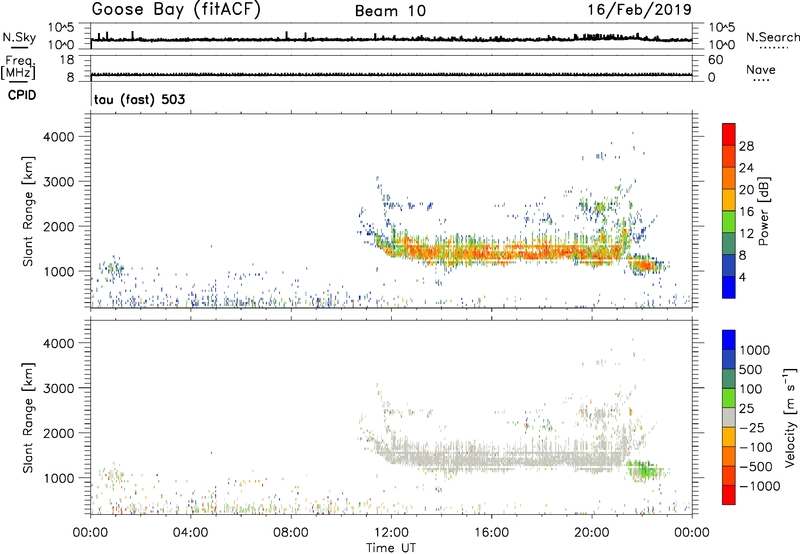
Task: Click the "20:00" time axis label
Action: pyautogui.click(x=592, y=533)
